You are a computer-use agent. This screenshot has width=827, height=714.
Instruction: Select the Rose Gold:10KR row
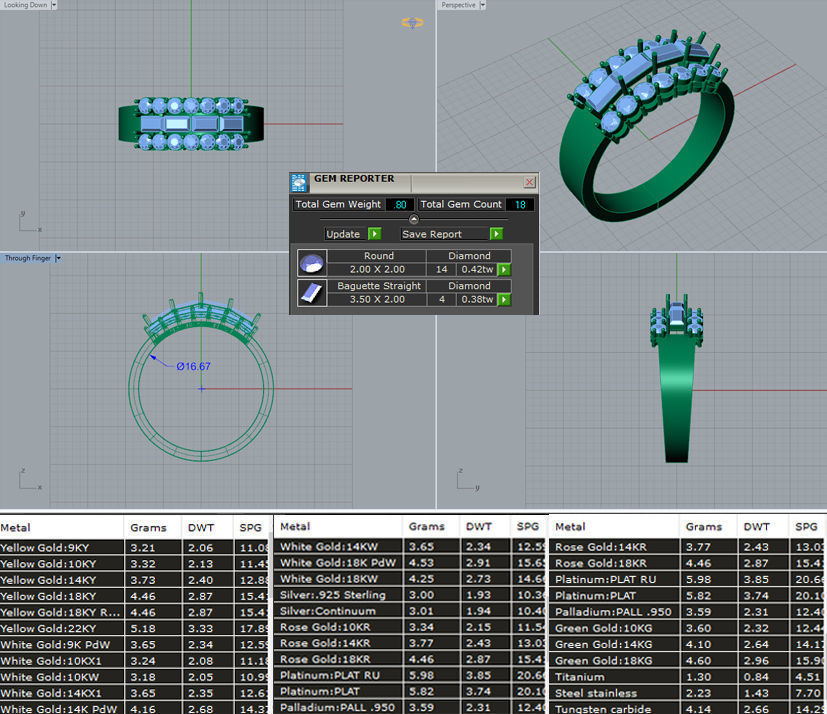(x=410, y=627)
